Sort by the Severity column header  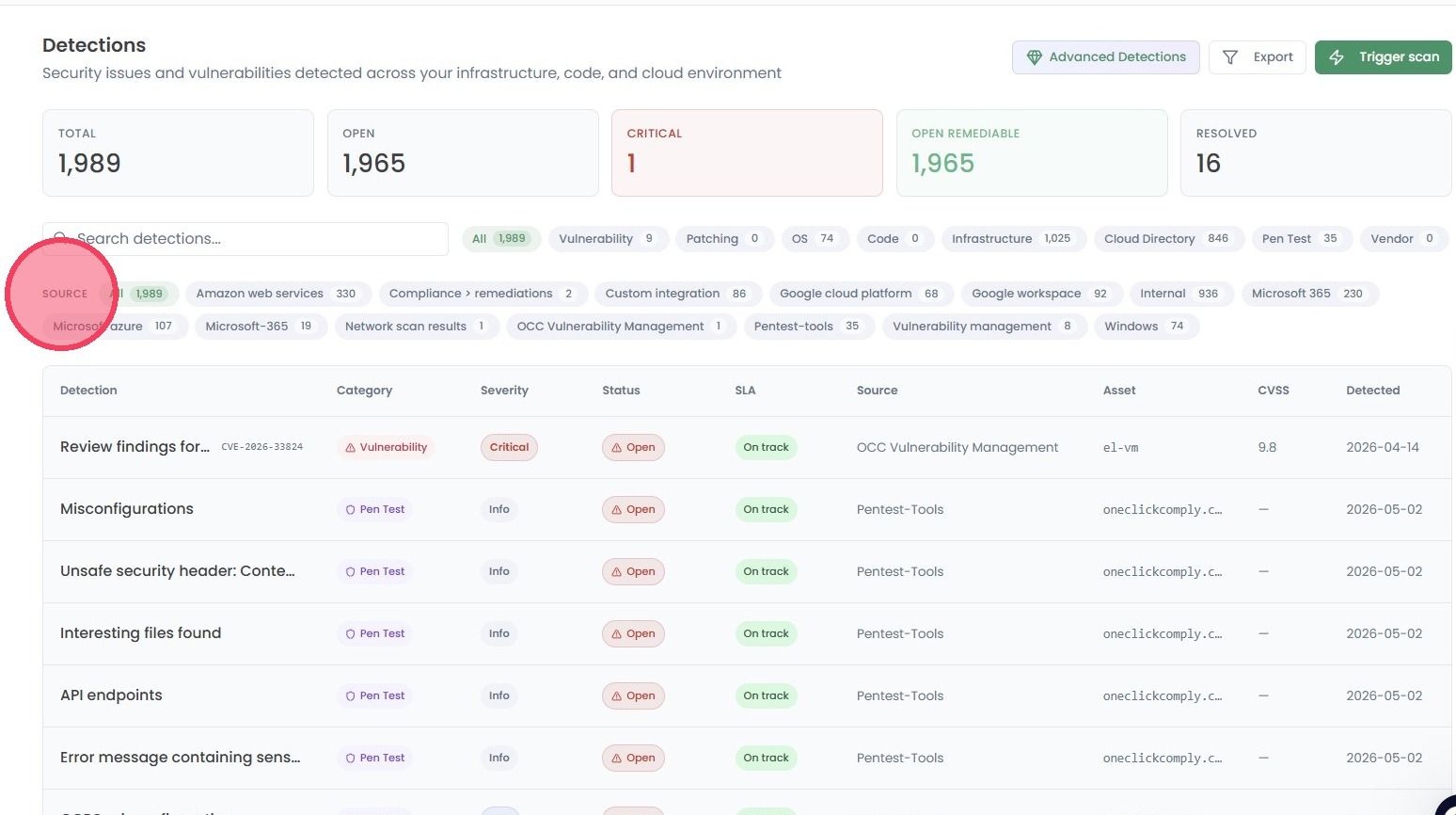point(504,391)
